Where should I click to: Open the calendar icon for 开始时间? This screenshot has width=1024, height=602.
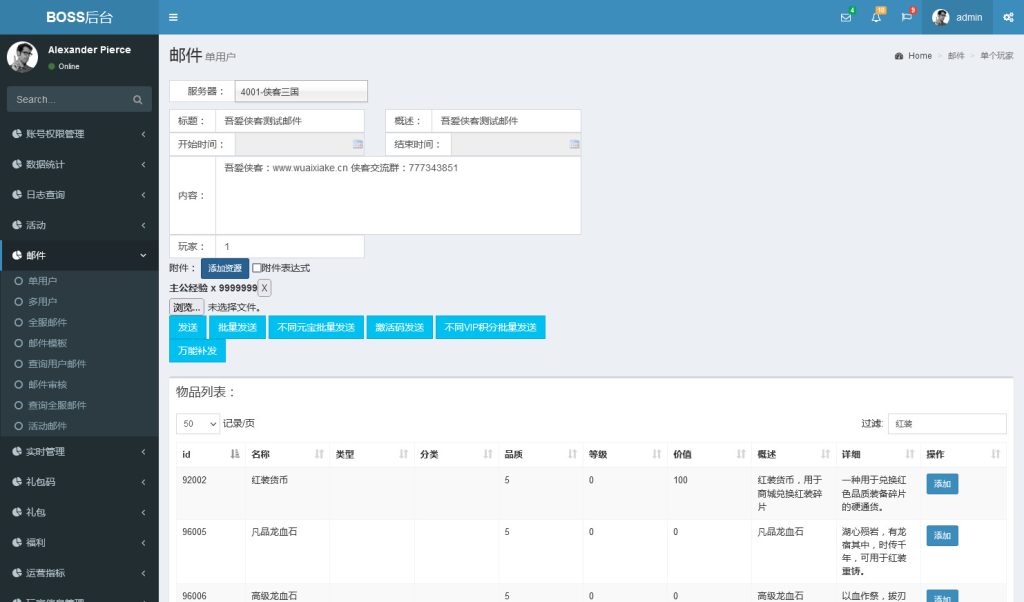point(357,144)
